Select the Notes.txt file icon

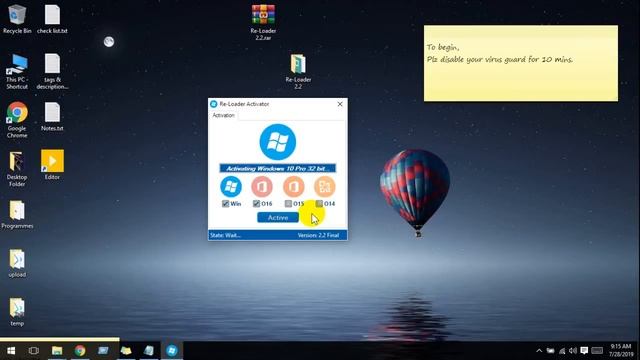[x=52, y=117]
